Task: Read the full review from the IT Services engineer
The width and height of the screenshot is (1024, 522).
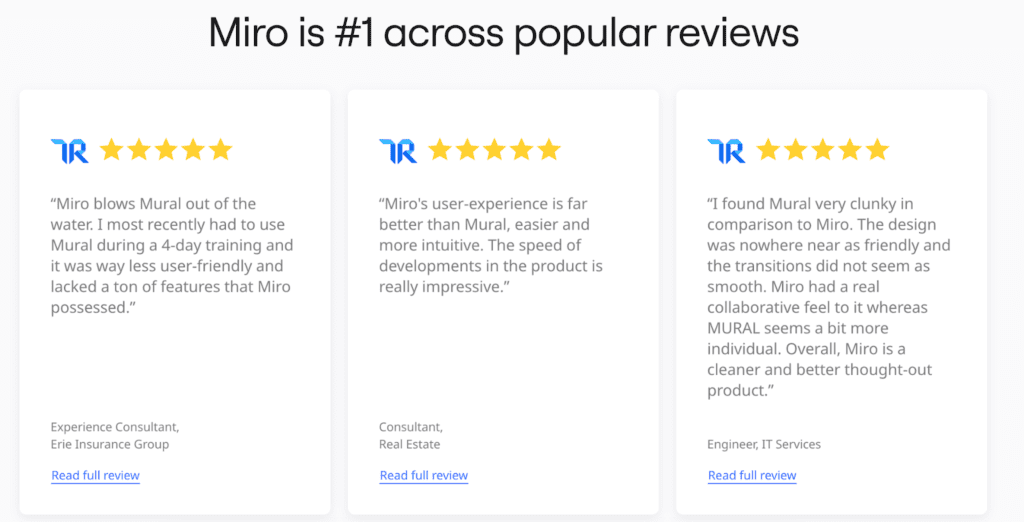Action: click(x=752, y=476)
